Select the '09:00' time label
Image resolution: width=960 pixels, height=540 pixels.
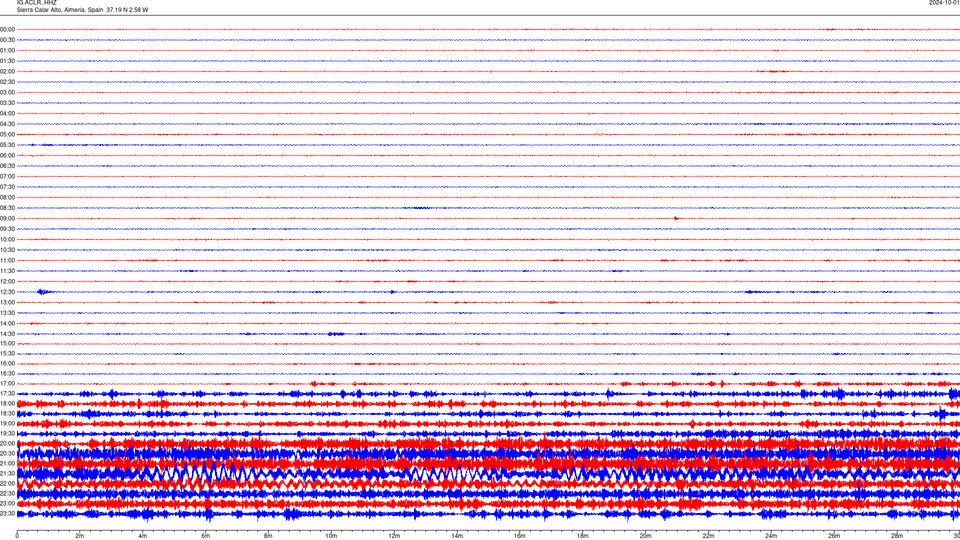click(7, 219)
